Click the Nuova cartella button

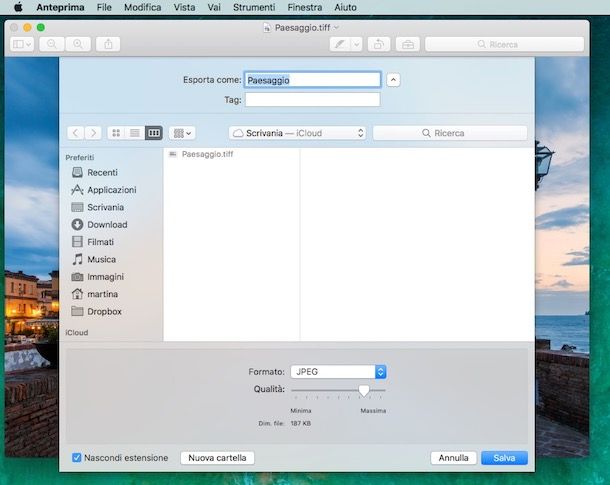217,458
